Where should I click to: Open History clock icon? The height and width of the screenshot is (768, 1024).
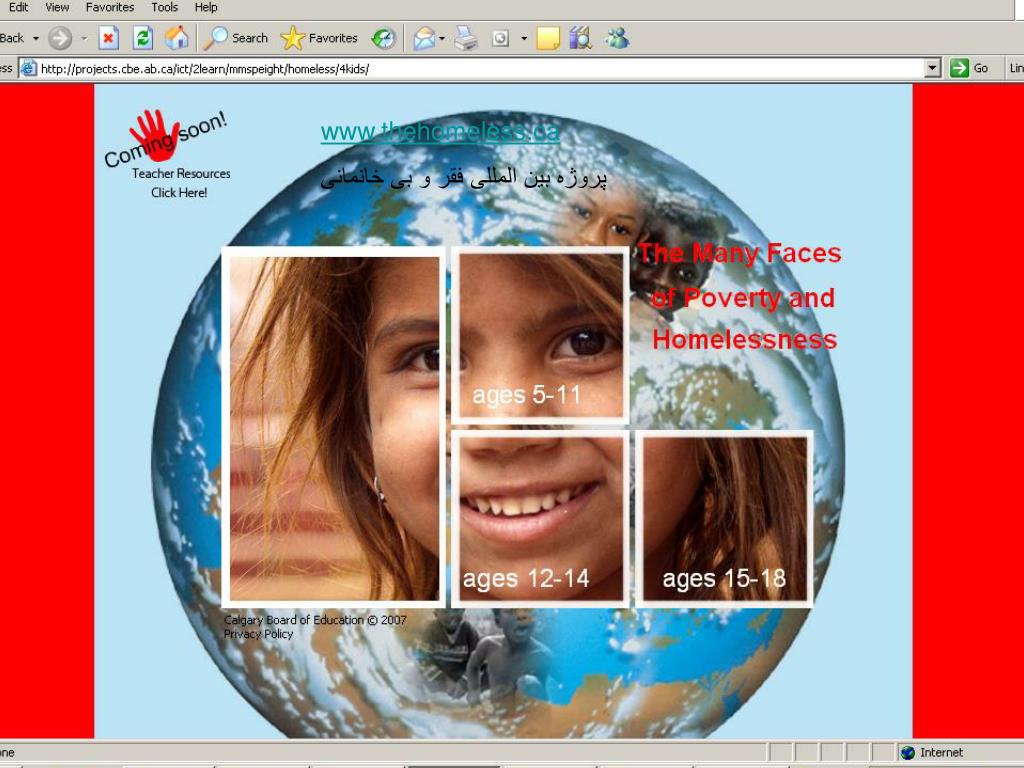click(x=383, y=38)
